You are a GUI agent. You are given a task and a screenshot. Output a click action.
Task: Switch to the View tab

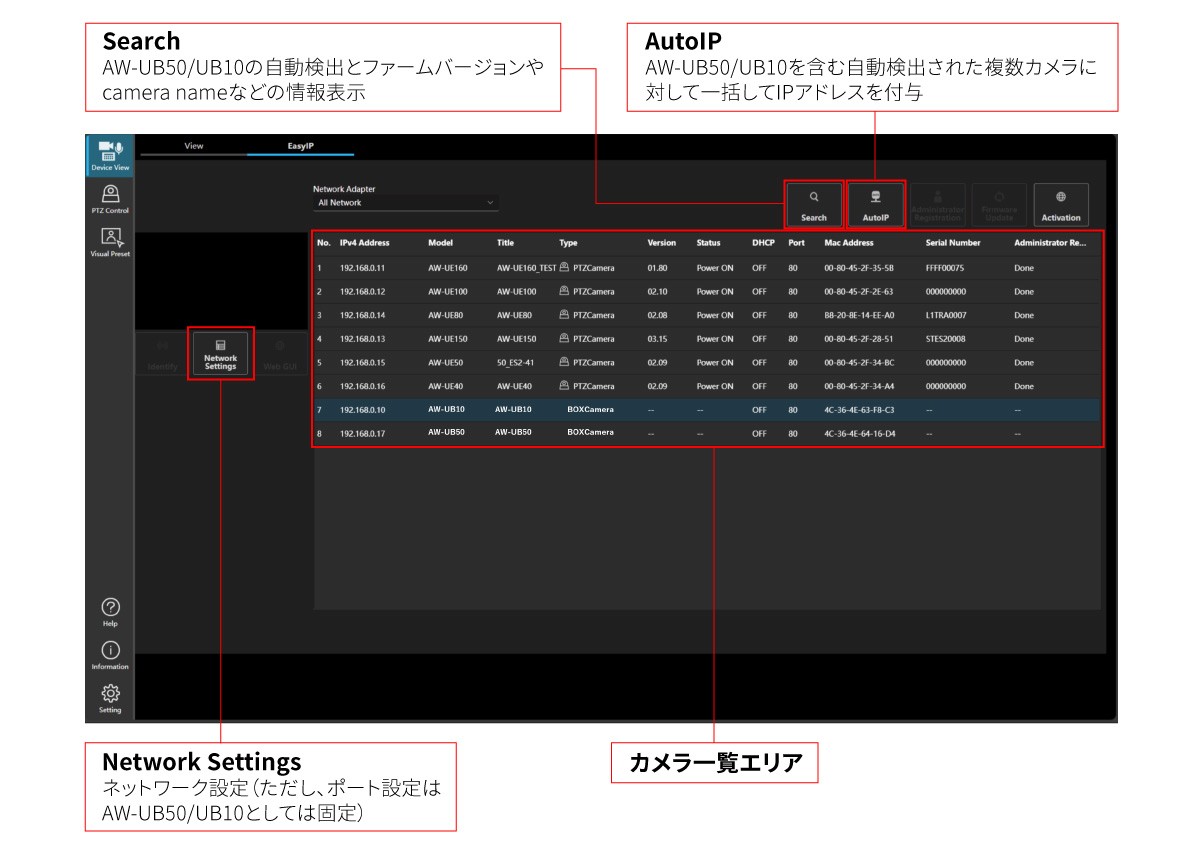pyautogui.click(x=194, y=147)
